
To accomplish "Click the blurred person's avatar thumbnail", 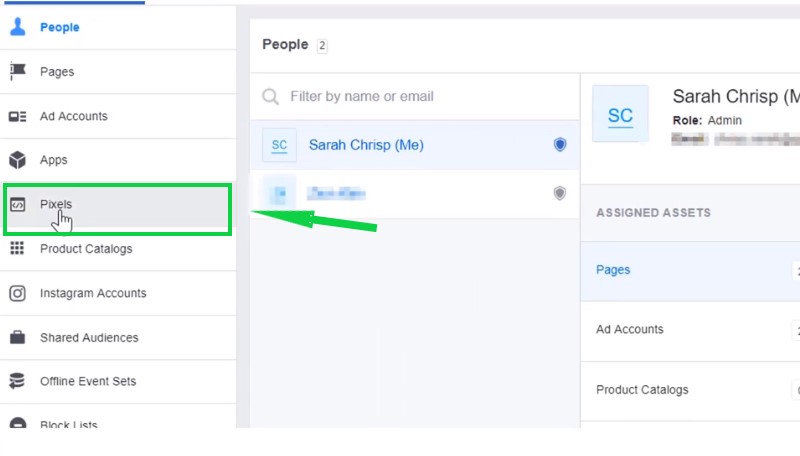I will tap(279, 194).
